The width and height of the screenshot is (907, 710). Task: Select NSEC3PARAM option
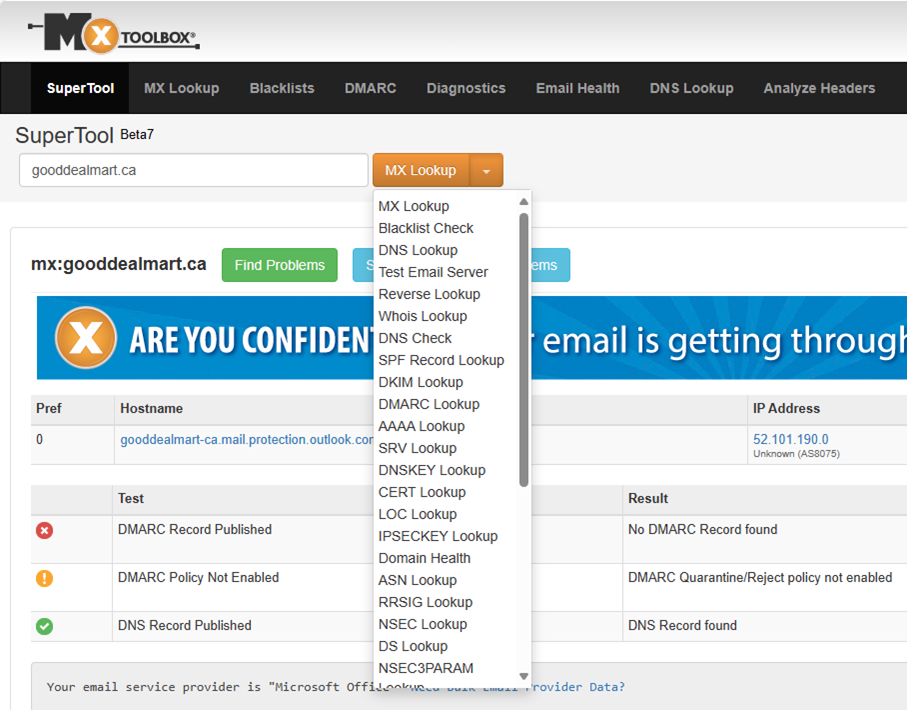click(x=426, y=668)
